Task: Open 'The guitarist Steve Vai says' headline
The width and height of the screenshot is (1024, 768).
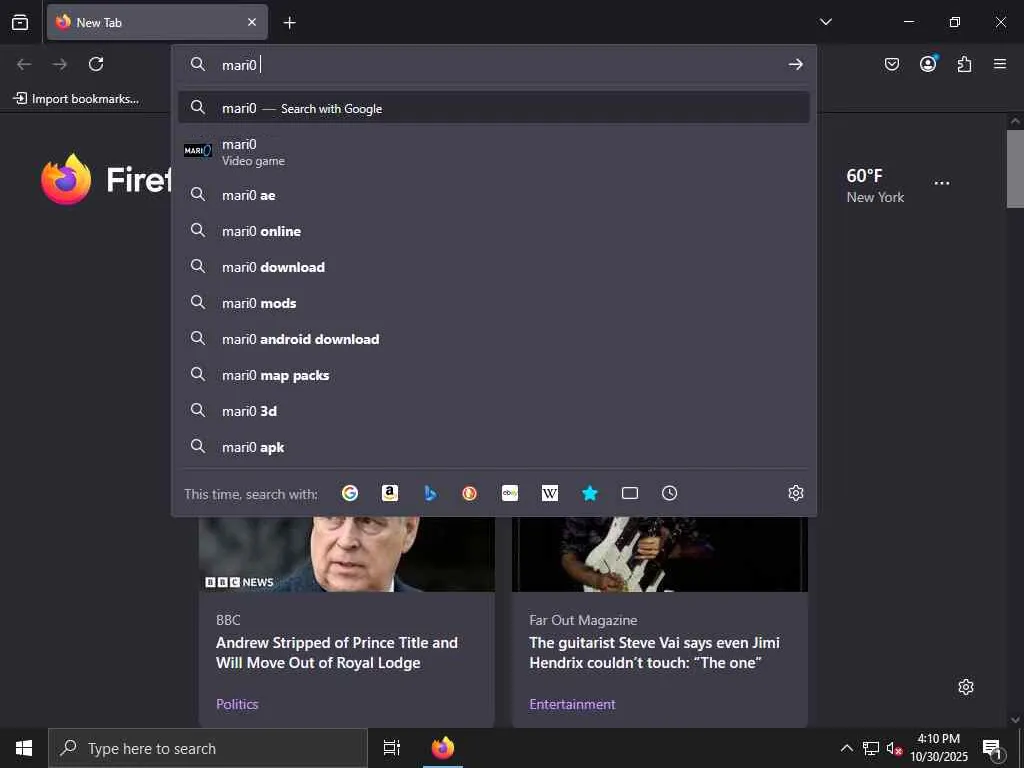Action: click(x=654, y=652)
